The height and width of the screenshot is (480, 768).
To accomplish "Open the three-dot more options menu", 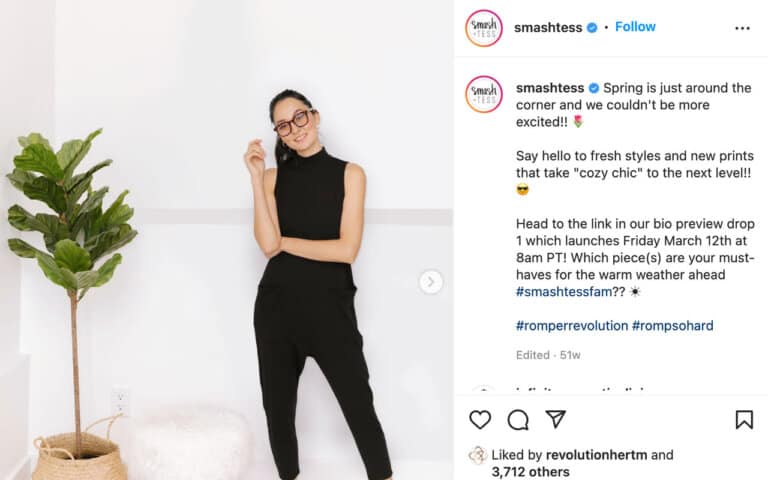I will (x=743, y=28).
